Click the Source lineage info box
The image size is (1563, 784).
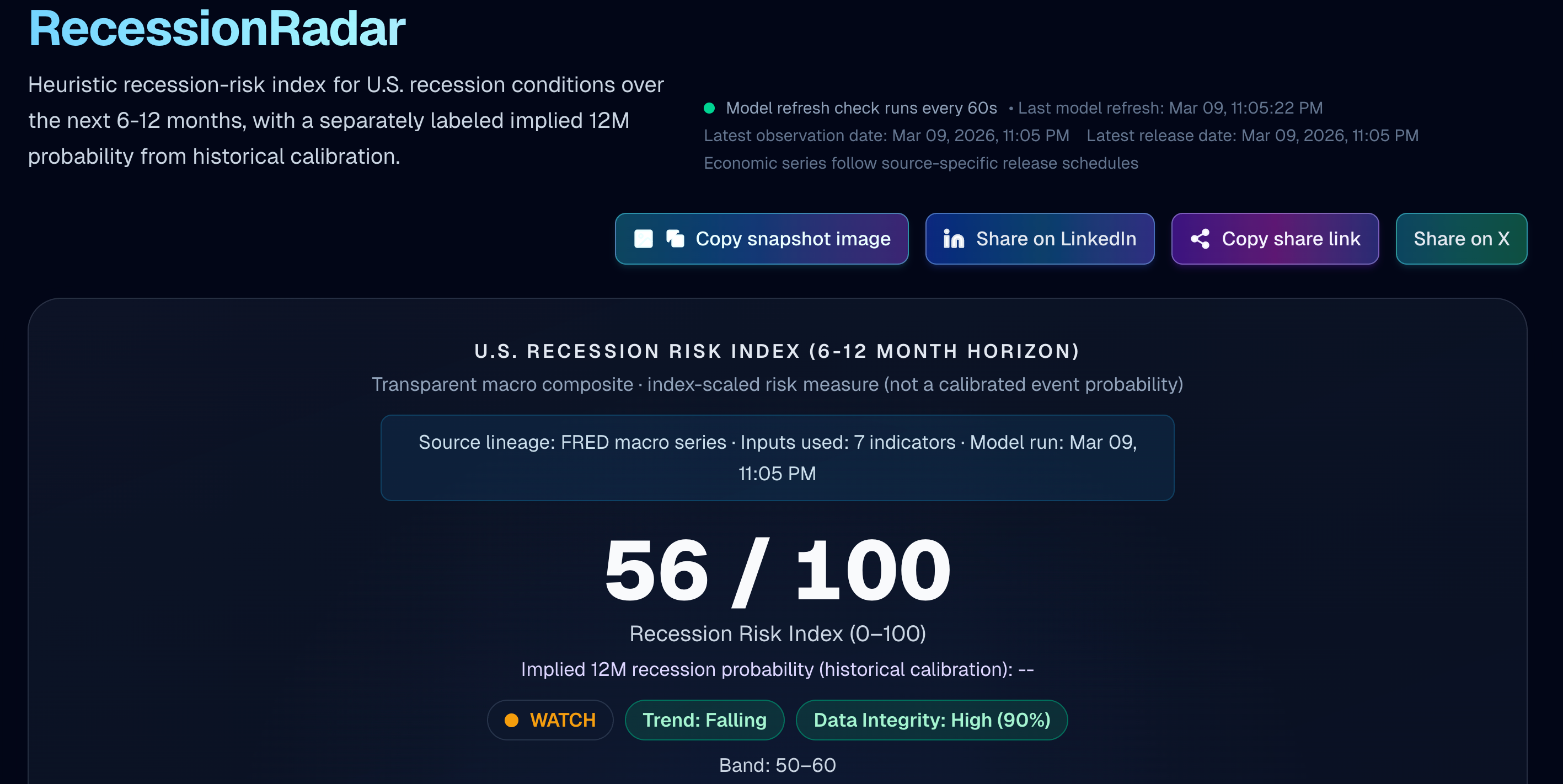point(777,458)
